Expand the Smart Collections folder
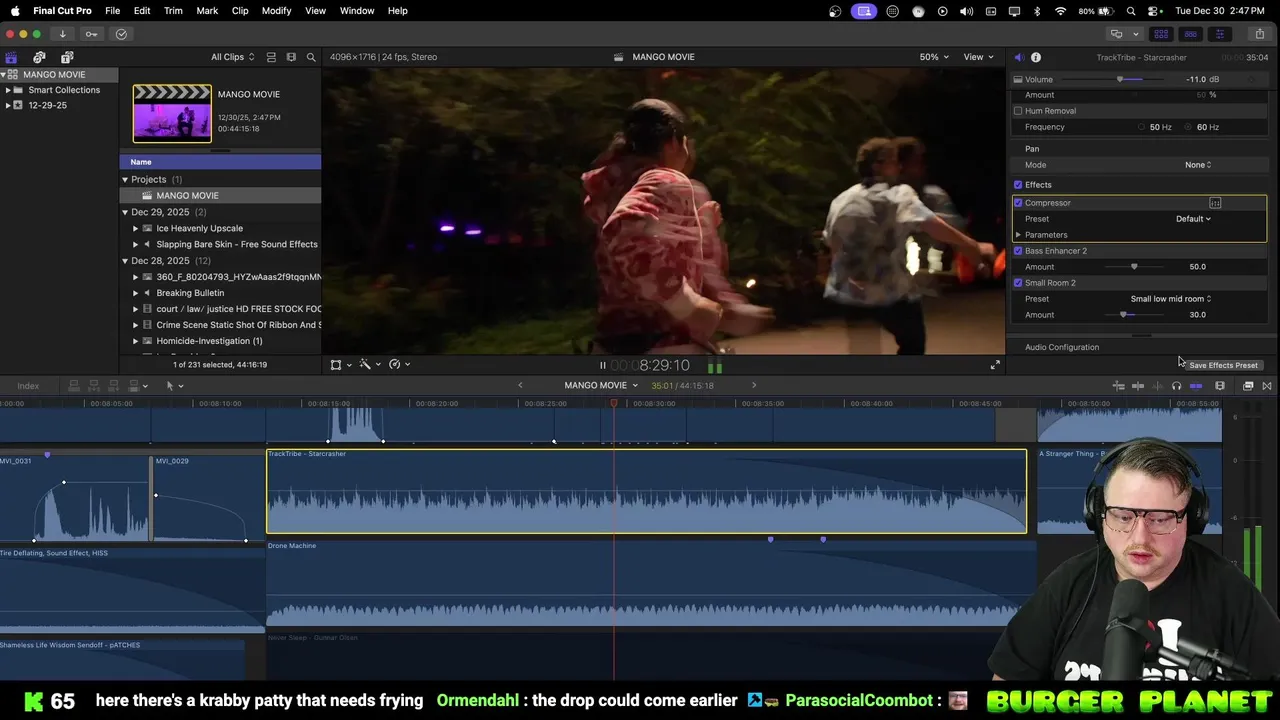This screenshot has height=720, width=1280. (x=7, y=90)
